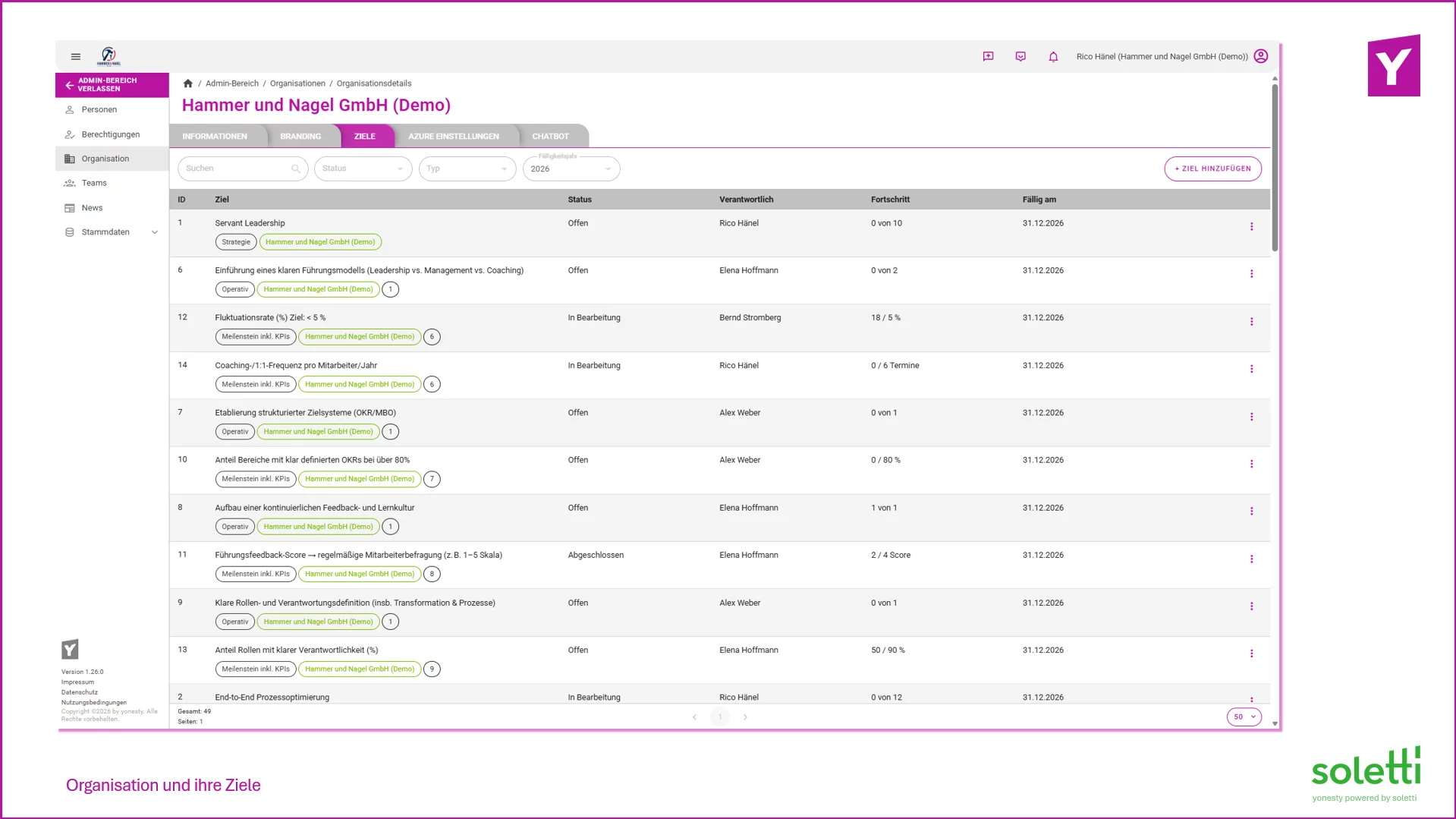The height and width of the screenshot is (819, 1456).
Task: Open the Datenschutz link
Action: (x=80, y=692)
